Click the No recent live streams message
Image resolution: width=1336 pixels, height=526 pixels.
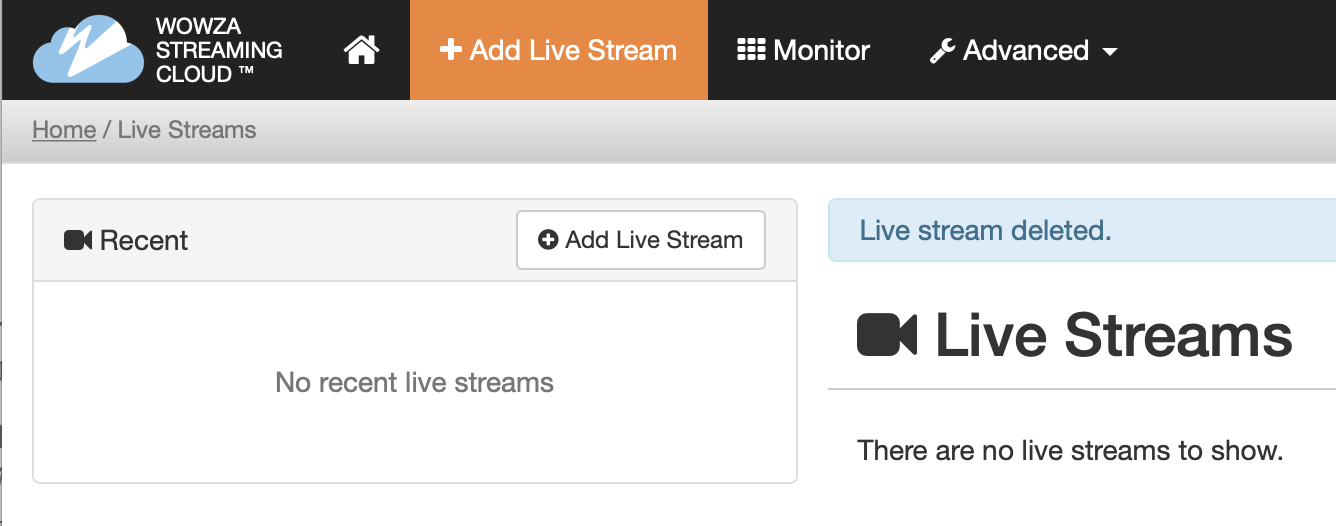[x=415, y=382]
